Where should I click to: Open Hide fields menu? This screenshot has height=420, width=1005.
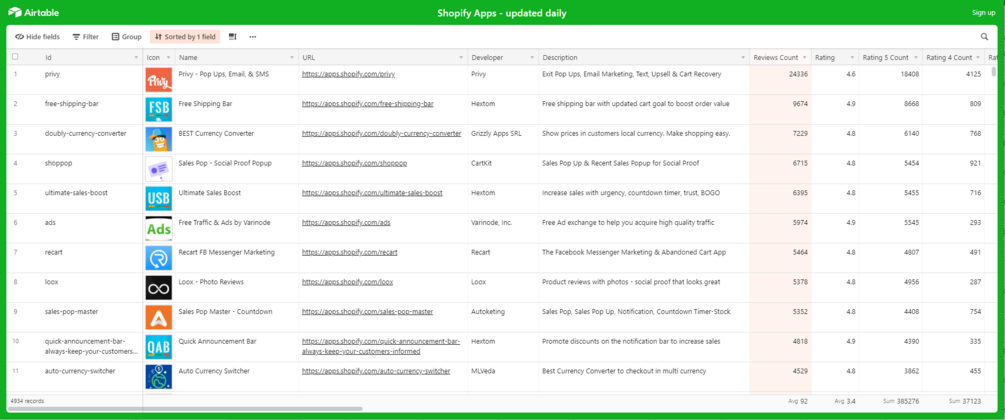click(x=37, y=37)
